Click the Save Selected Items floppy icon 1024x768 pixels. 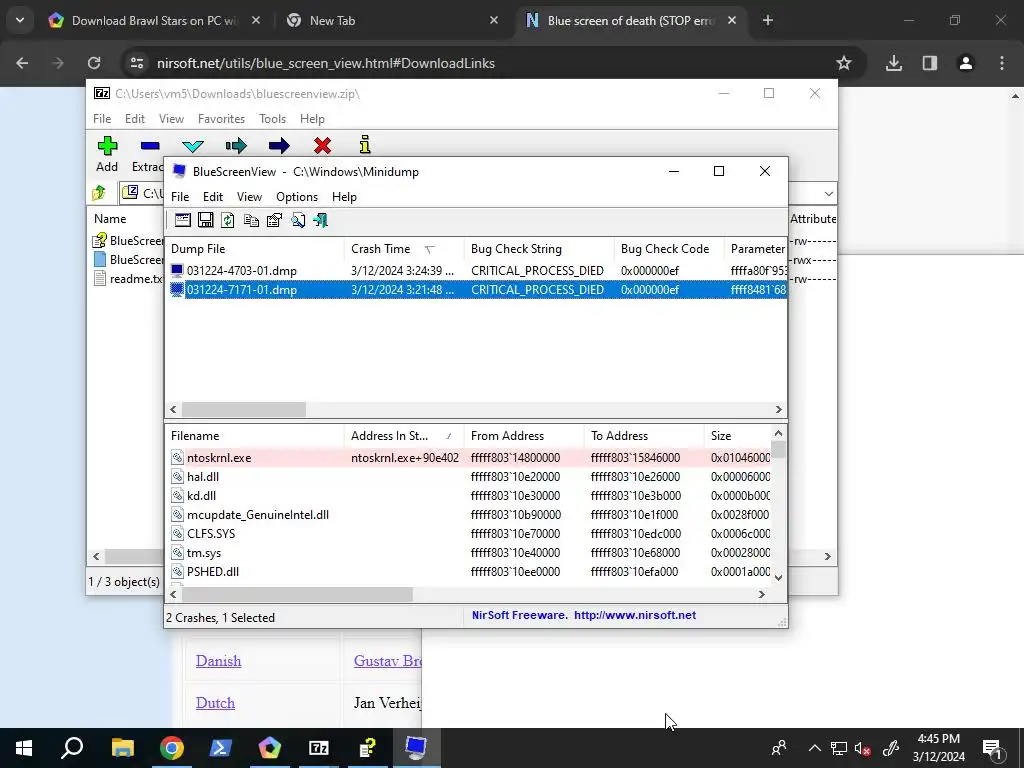[206, 220]
